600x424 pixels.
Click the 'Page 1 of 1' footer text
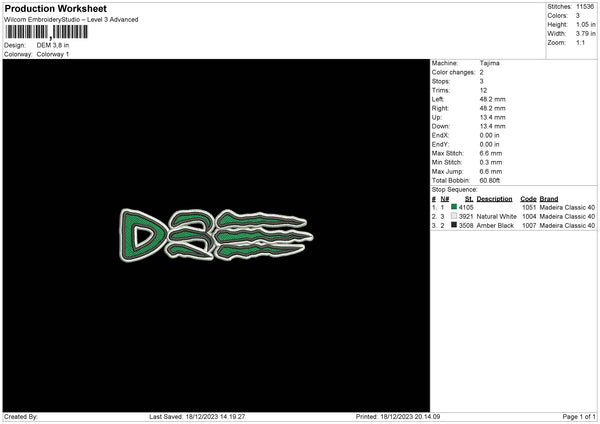tap(579, 417)
